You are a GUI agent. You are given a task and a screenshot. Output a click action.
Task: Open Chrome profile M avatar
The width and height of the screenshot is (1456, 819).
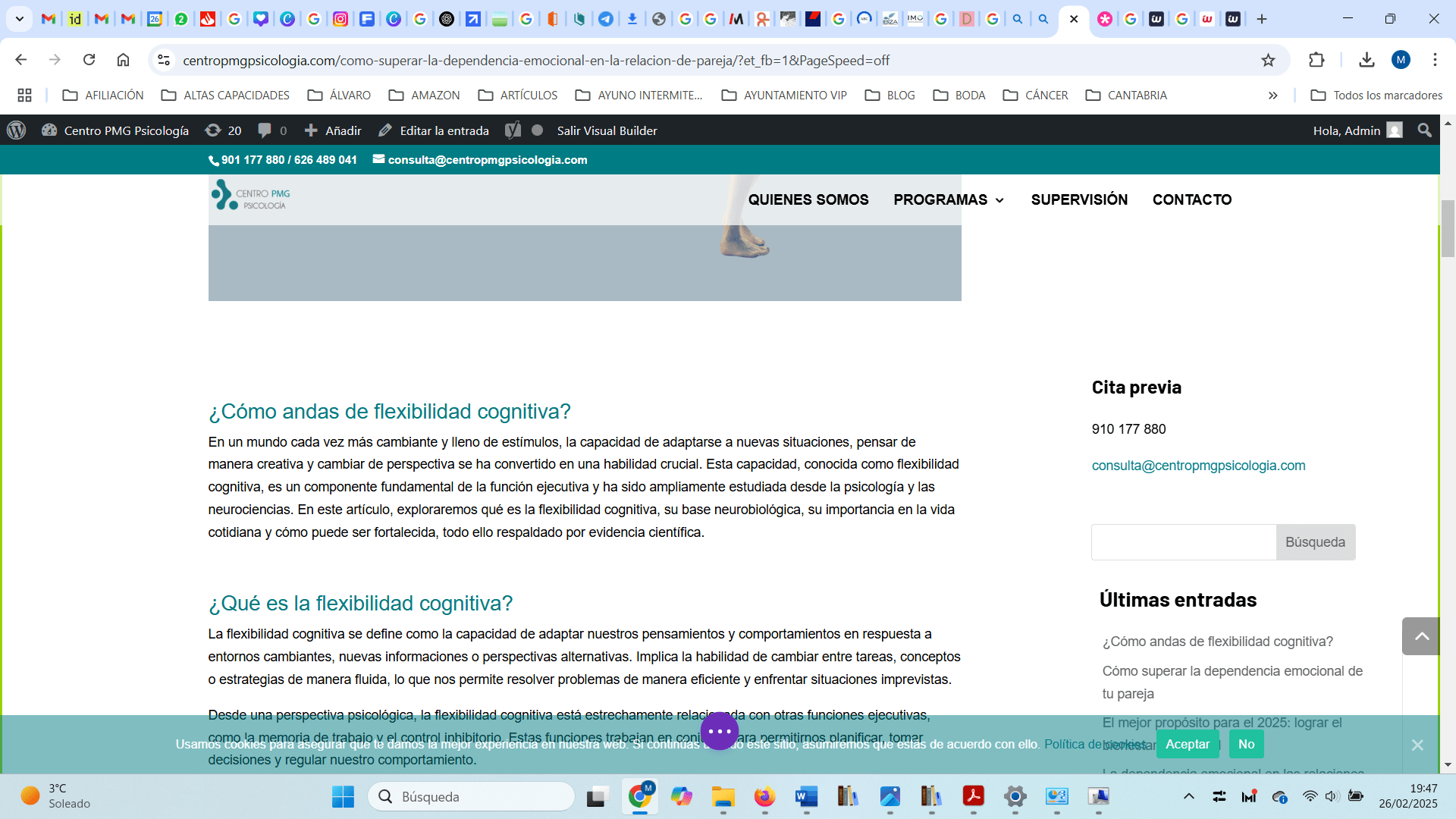1401,60
